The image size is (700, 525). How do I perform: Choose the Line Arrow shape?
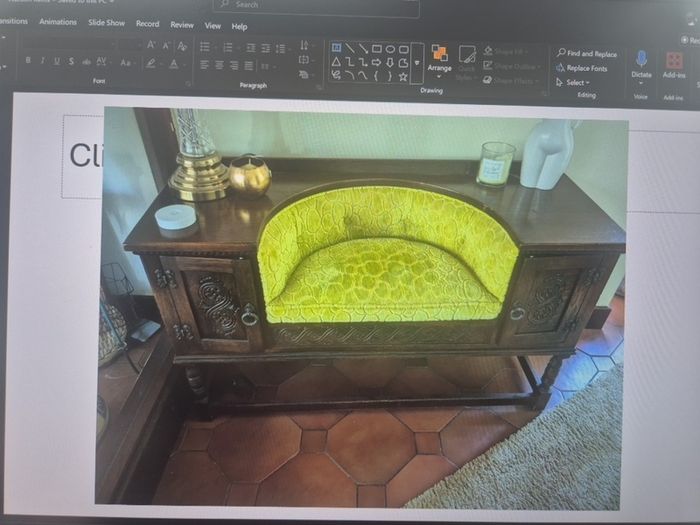pos(363,49)
